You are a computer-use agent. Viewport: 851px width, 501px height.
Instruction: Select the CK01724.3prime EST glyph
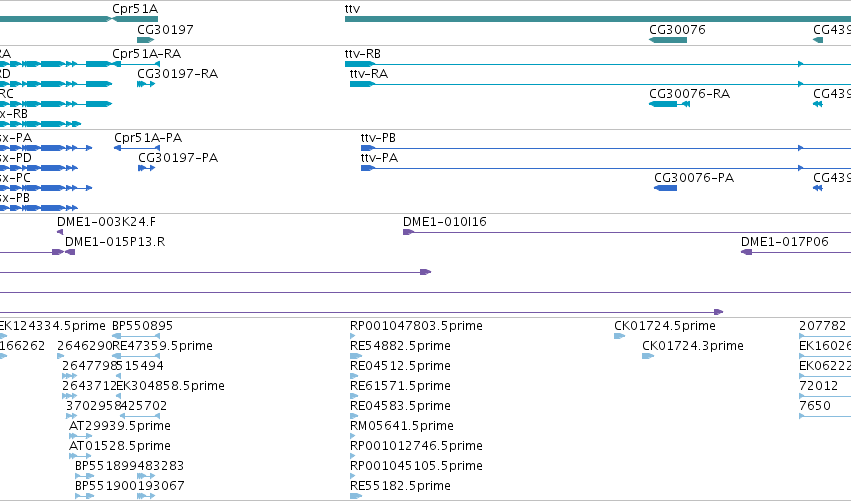tap(648, 356)
